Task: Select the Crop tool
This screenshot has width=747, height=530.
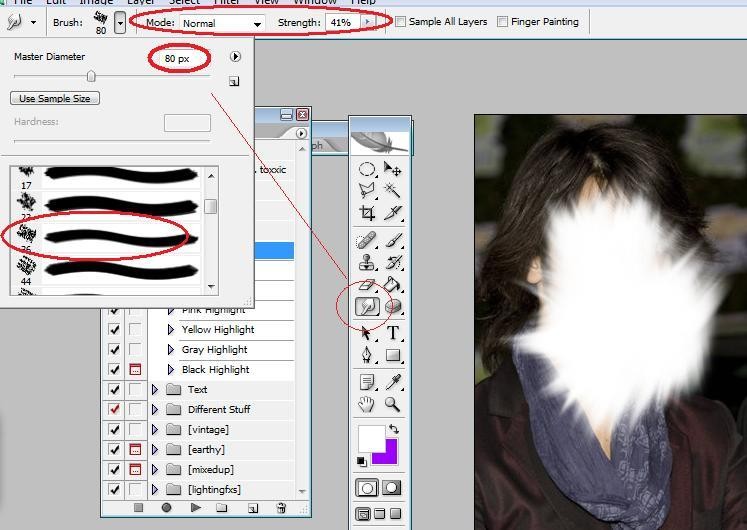Action: (366, 213)
